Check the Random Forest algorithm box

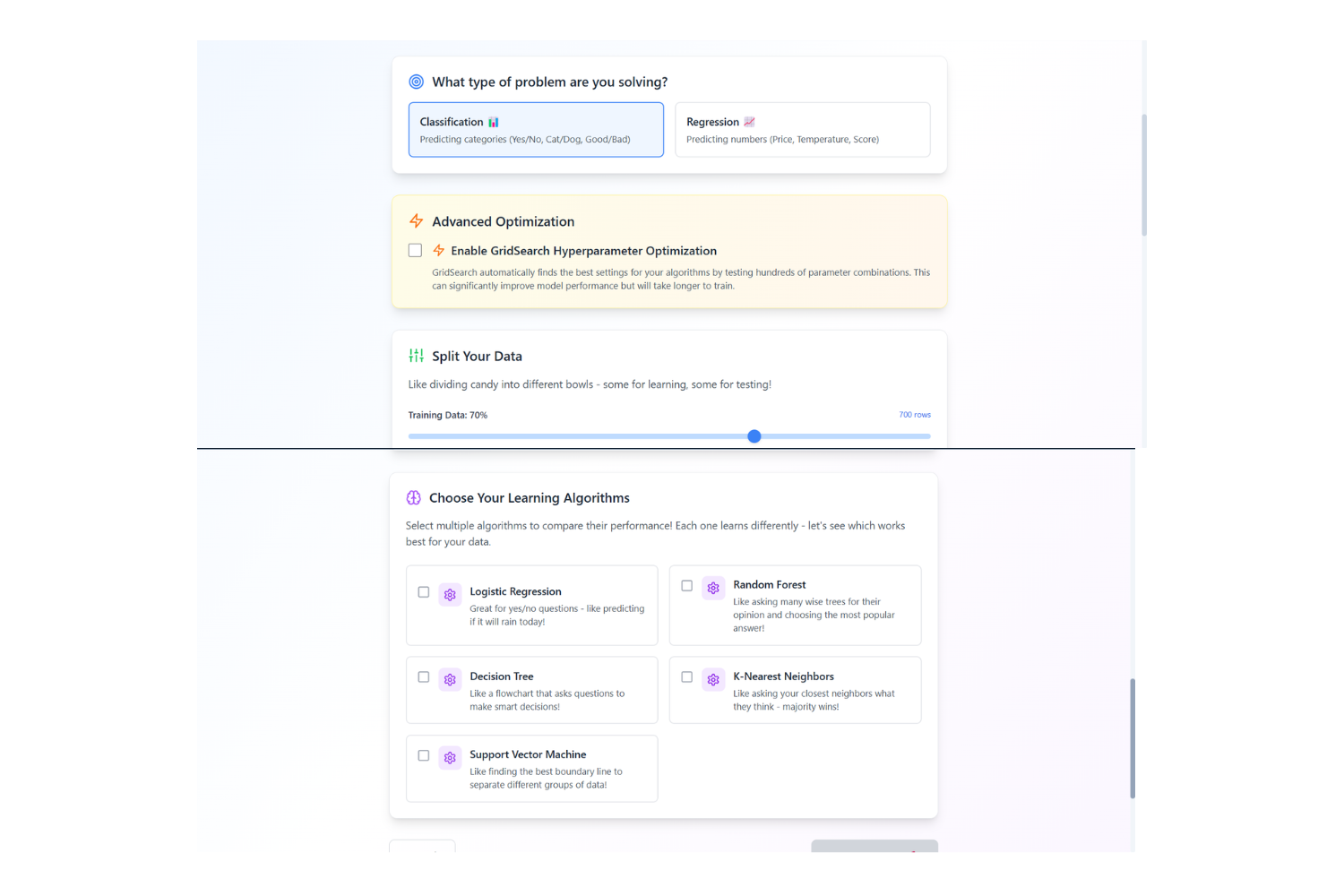point(687,586)
